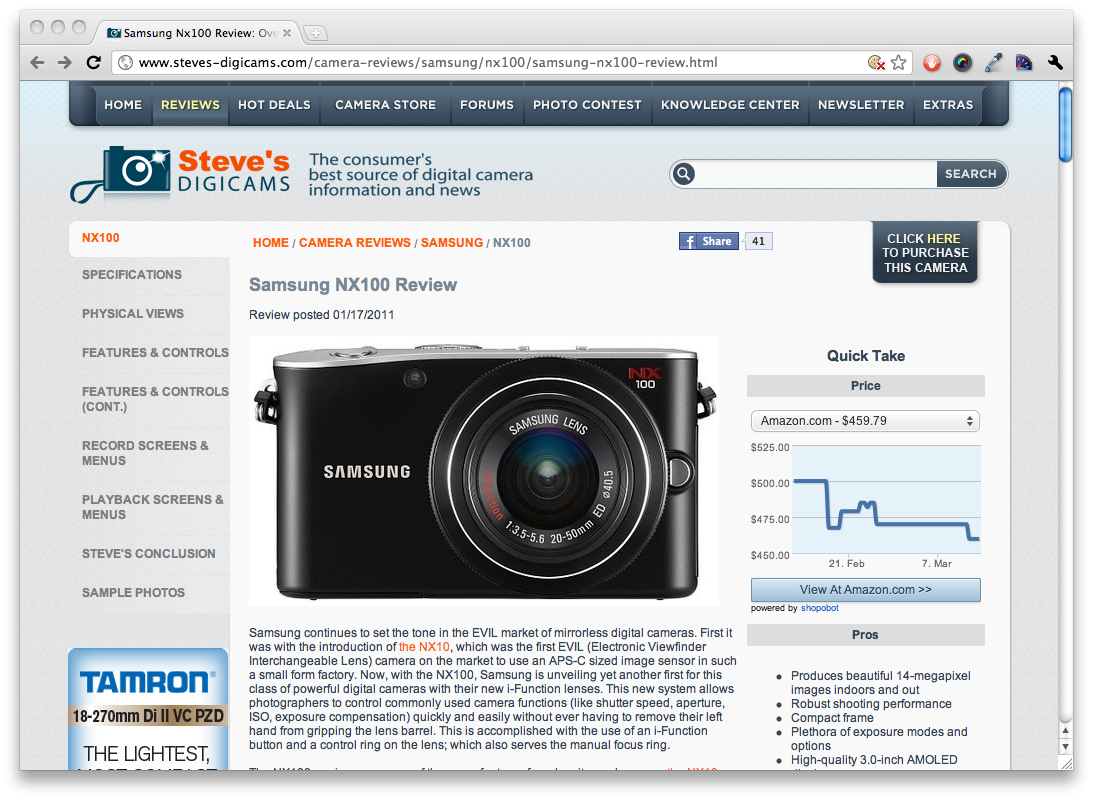Image resolution: width=1093 pixels, height=800 pixels.
Task: Go to the Camera Store menu item
Action: pyautogui.click(x=385, y=105)
